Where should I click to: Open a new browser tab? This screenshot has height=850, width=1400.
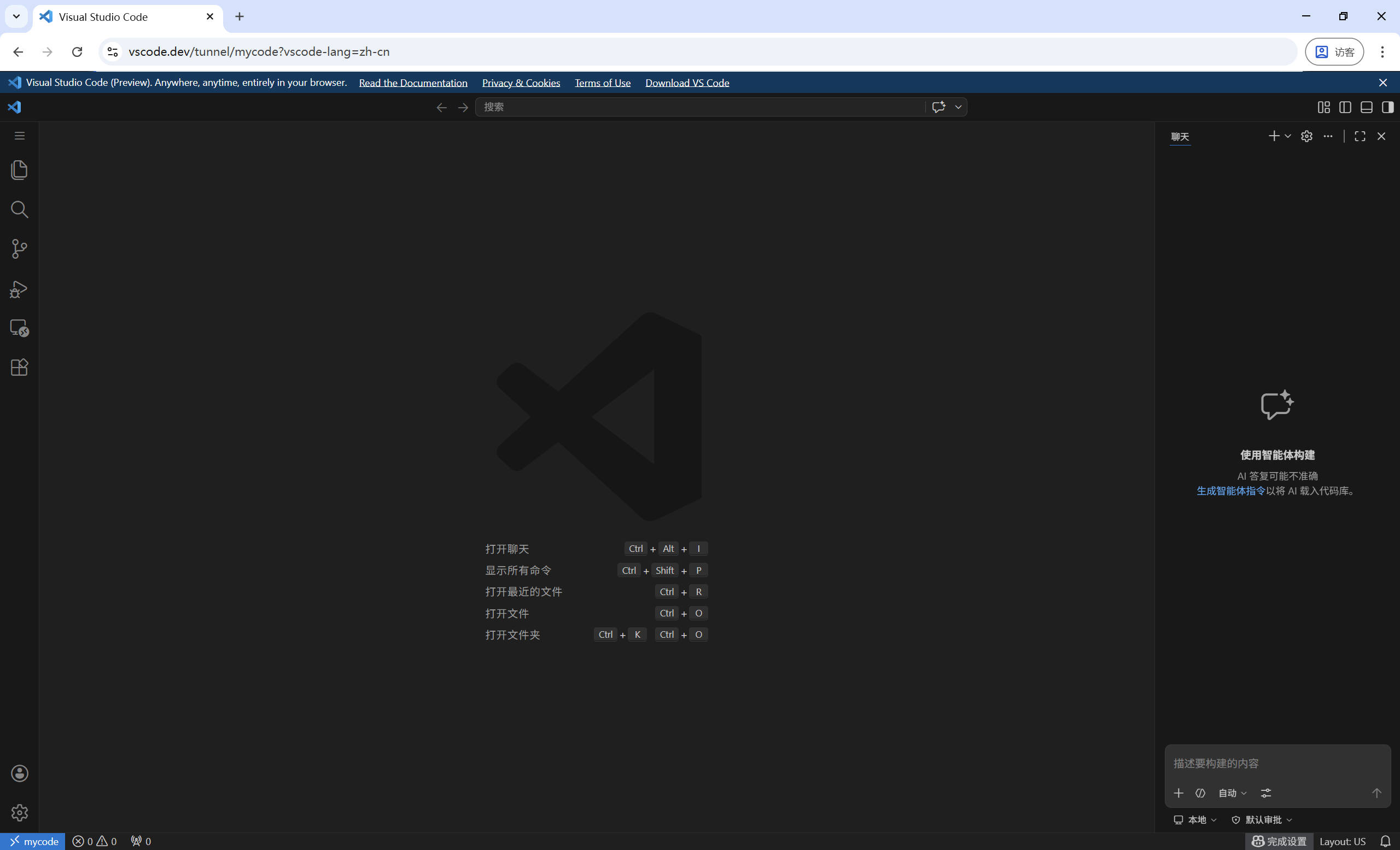click(x=239, y=16)
